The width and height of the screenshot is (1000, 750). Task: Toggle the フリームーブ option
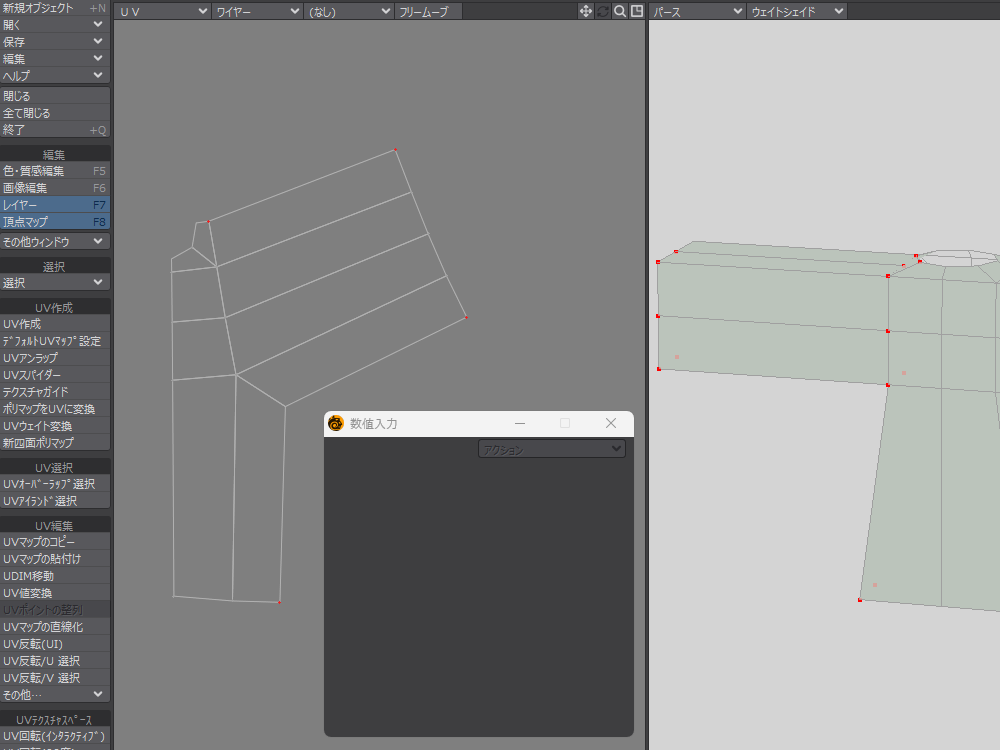coord(429,11)
